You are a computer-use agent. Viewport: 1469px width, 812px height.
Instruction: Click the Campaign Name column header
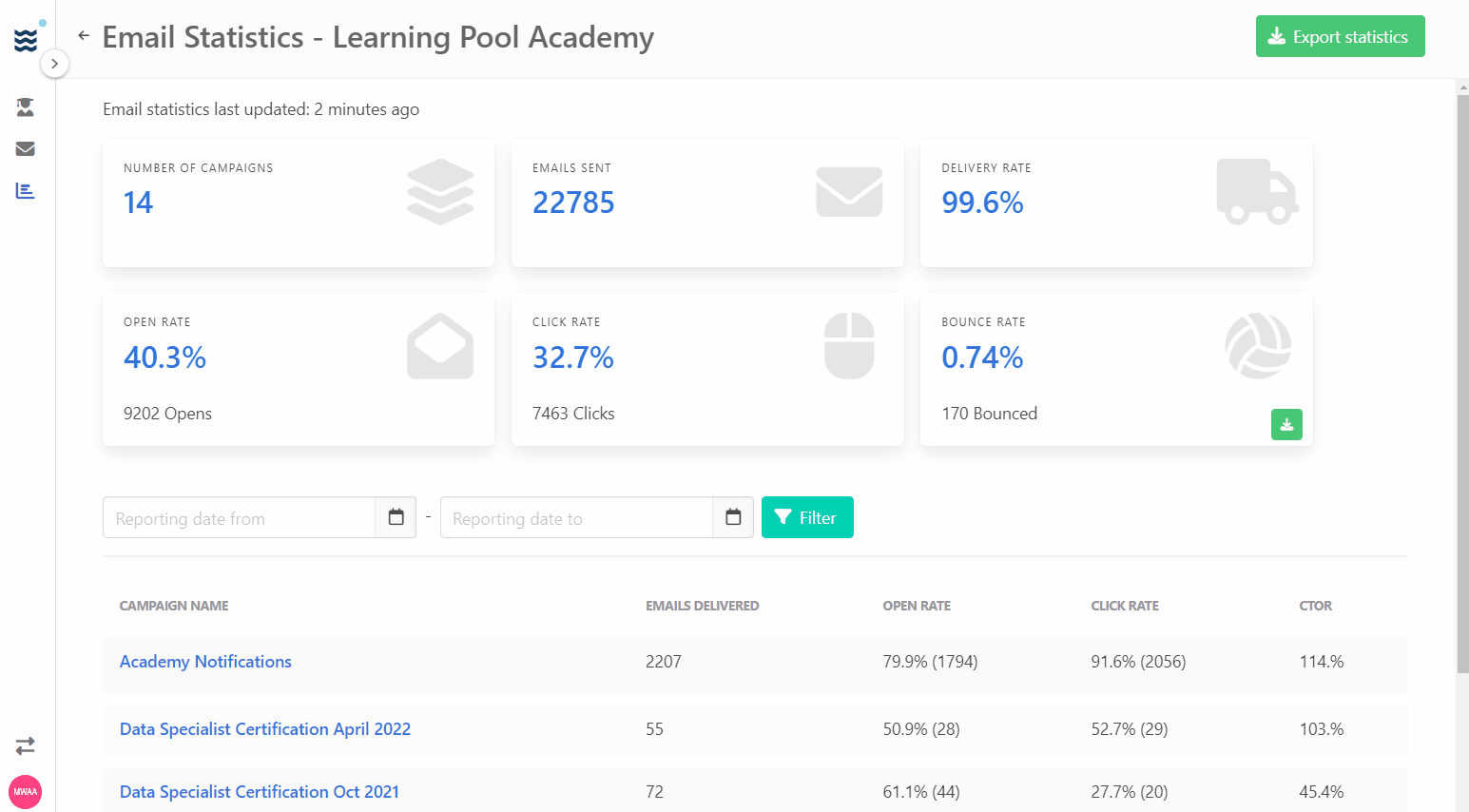pos(174,606)
